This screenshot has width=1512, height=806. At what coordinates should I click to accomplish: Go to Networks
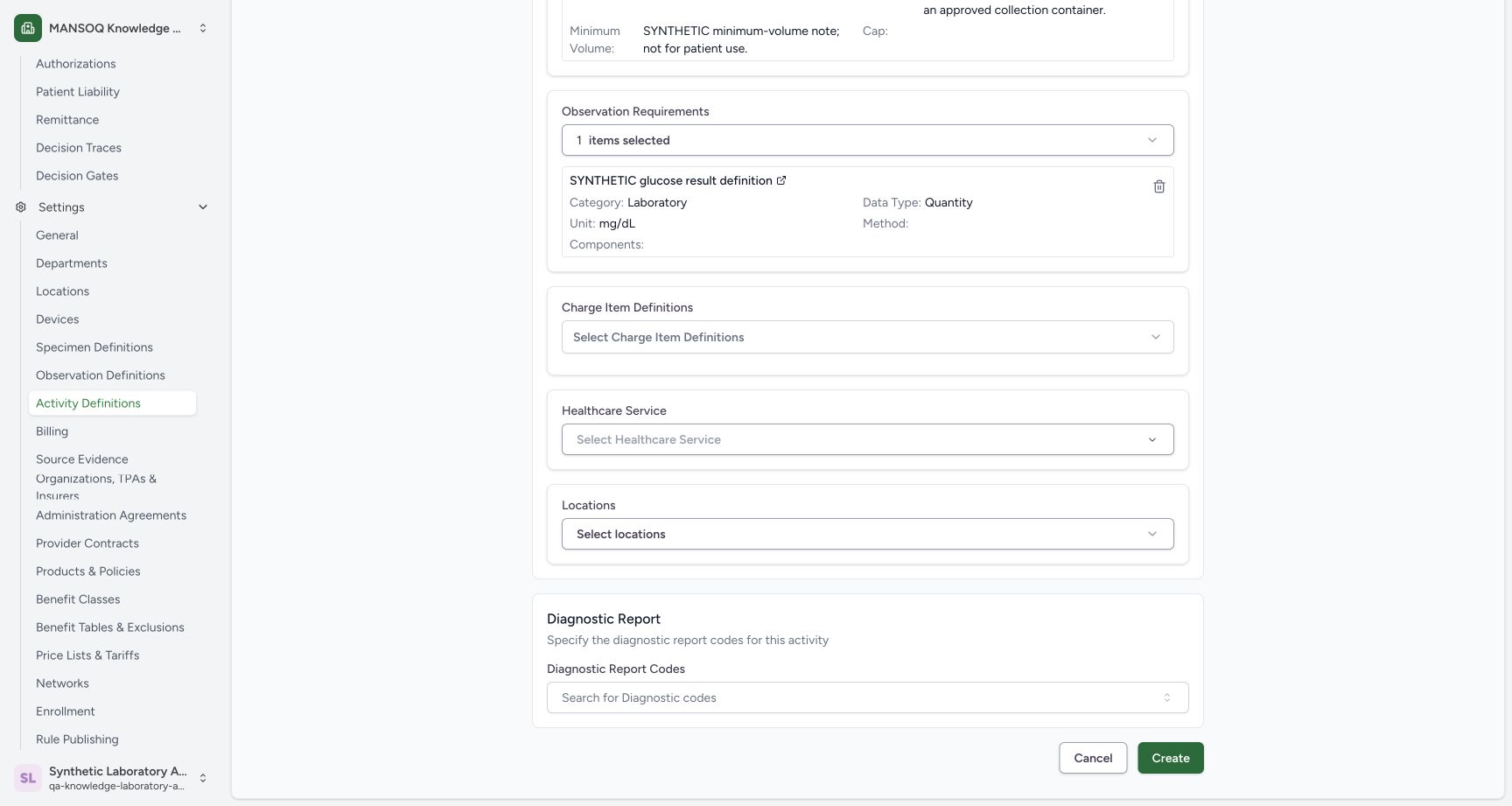point(62,683)
